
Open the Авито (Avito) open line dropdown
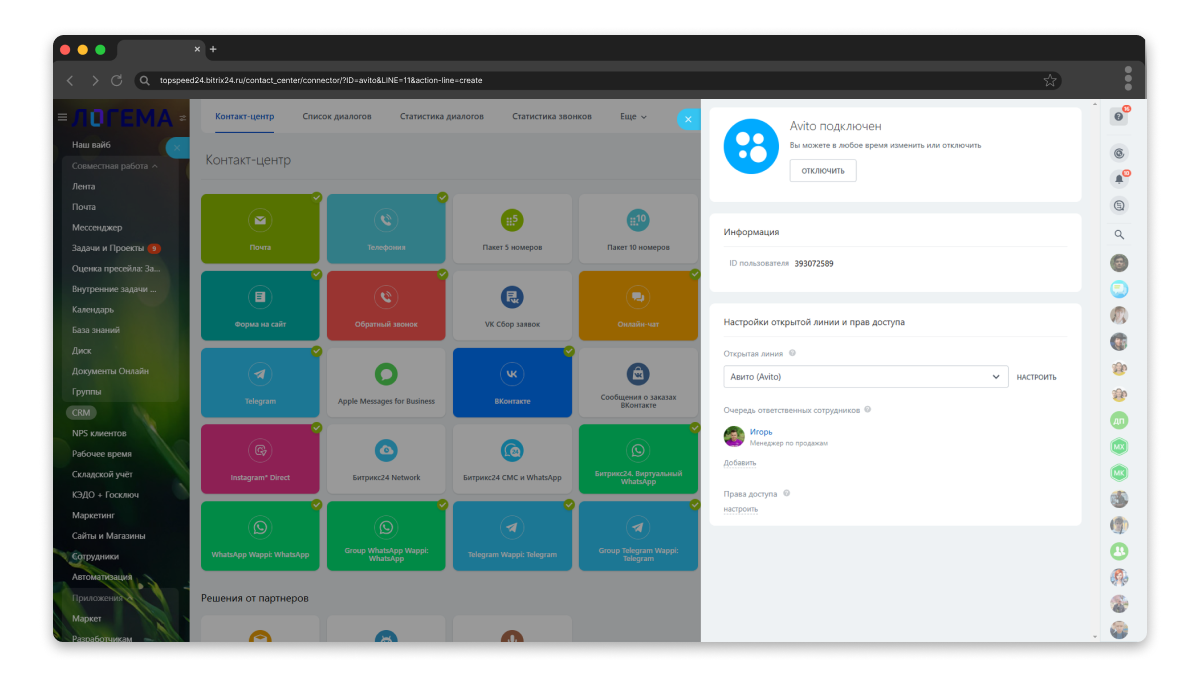point(866,377)
